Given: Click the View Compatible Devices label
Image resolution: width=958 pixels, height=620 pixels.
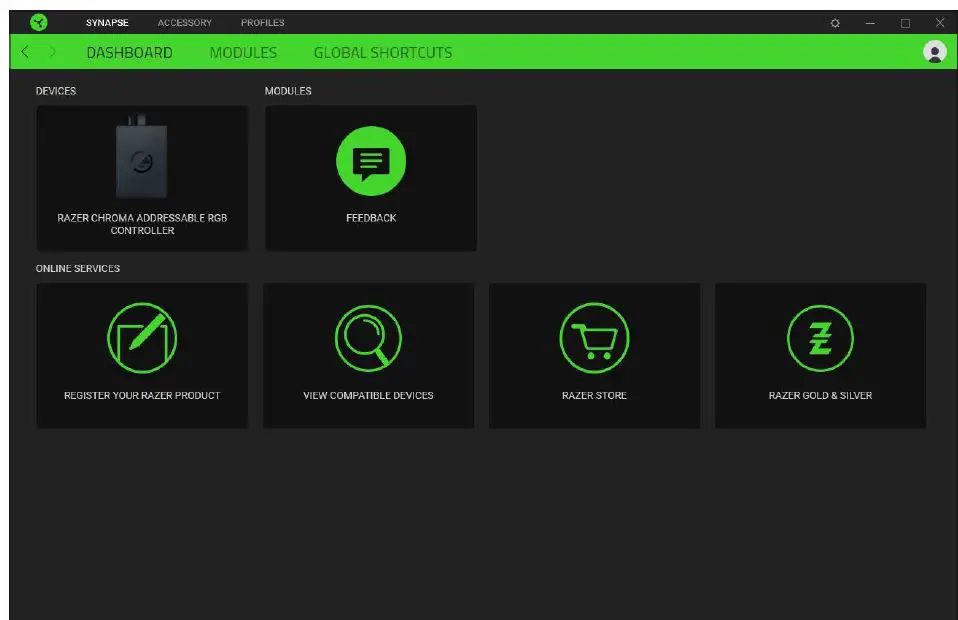Looking at the screenshot, I should click(368, 396).
